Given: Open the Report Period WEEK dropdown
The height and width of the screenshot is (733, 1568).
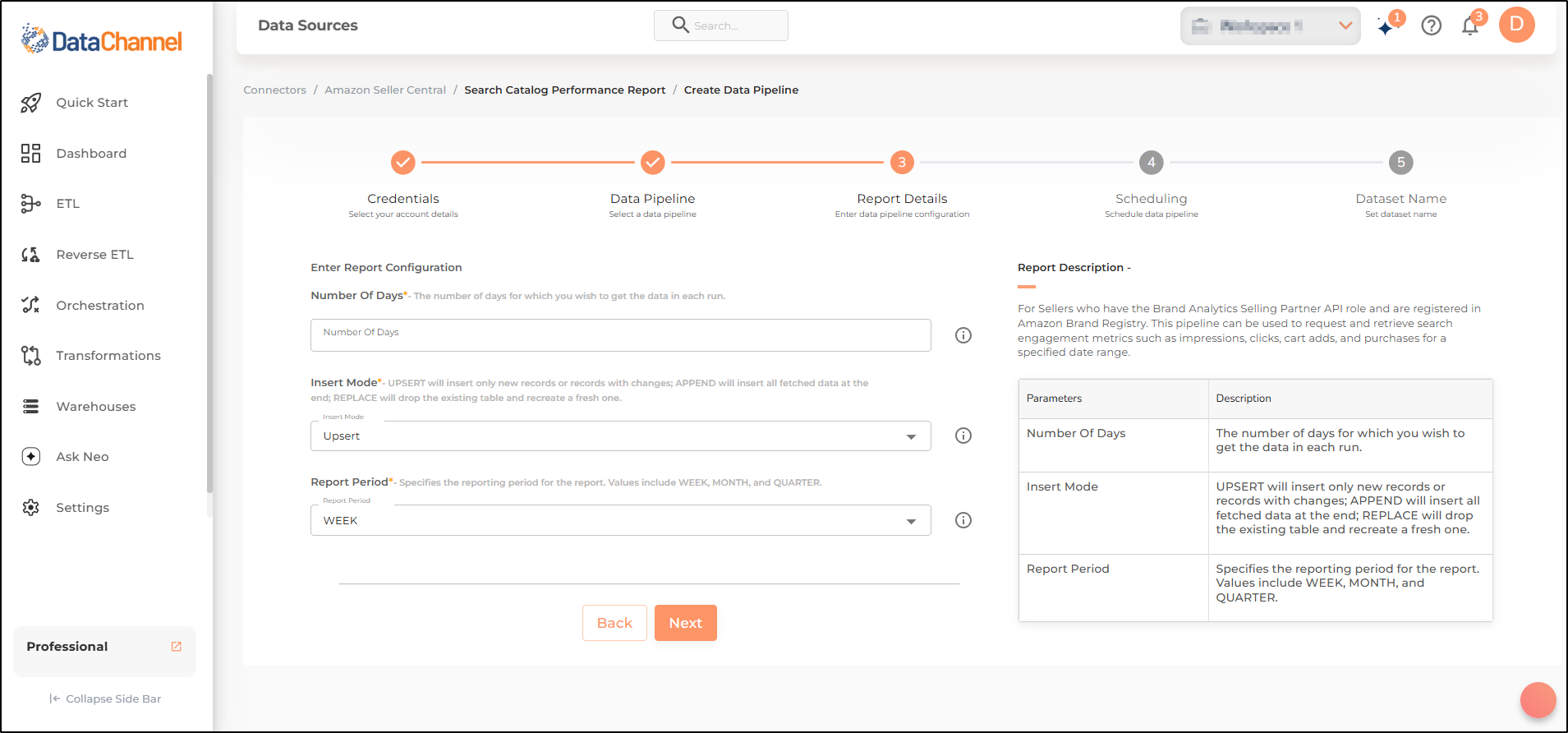Looking at the screenshot, I should [x=621, y=520].
